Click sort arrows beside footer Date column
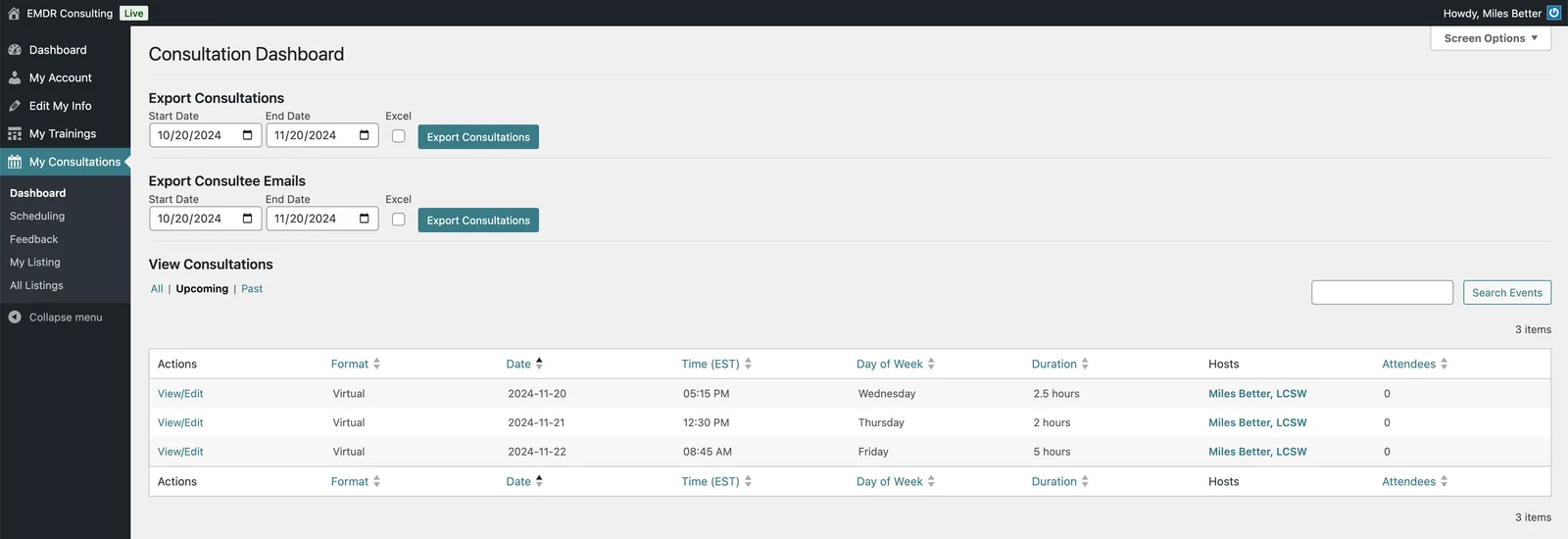 coord(539,481)
